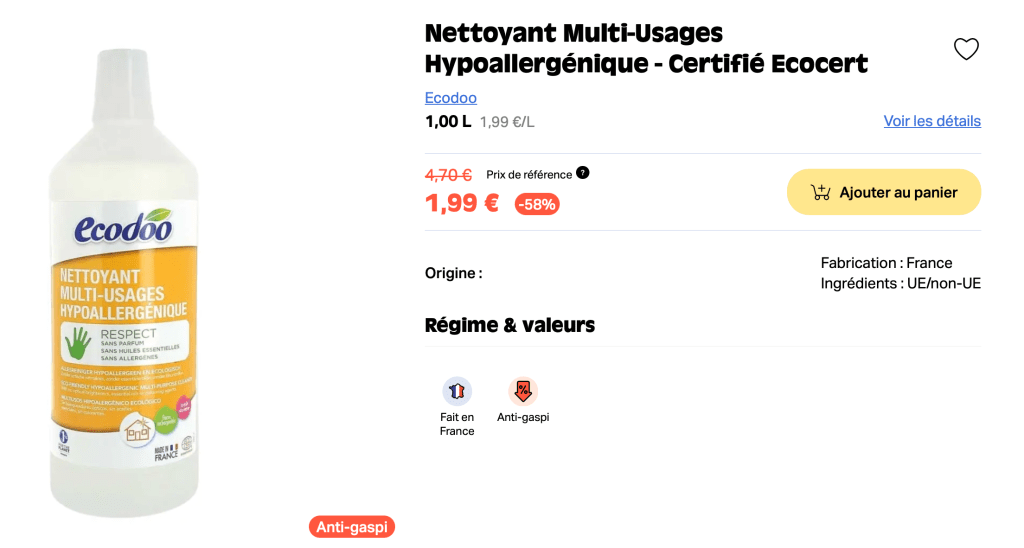Click the -58% discount badge
This screenshot has width=1024, height=548.
coord(537,204)
